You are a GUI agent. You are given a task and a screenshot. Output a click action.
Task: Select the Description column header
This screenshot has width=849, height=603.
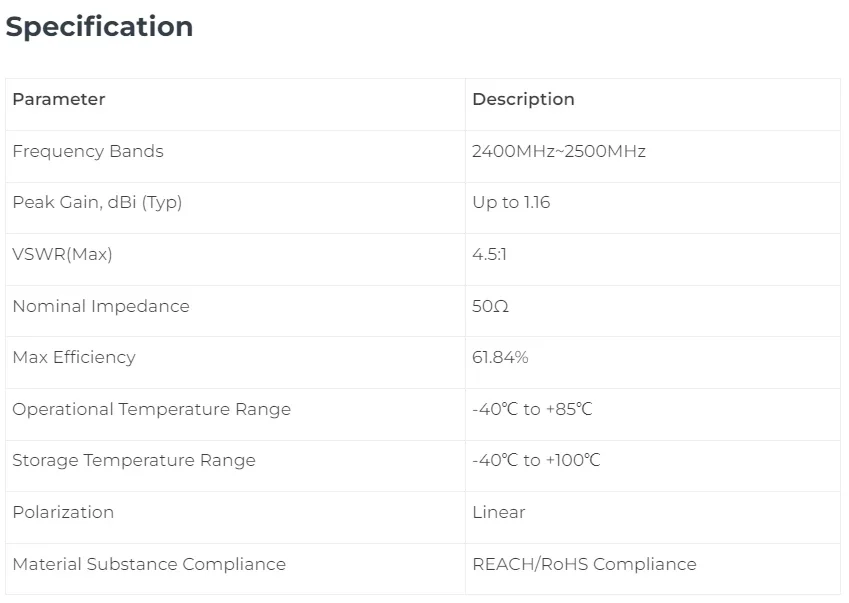523,99
